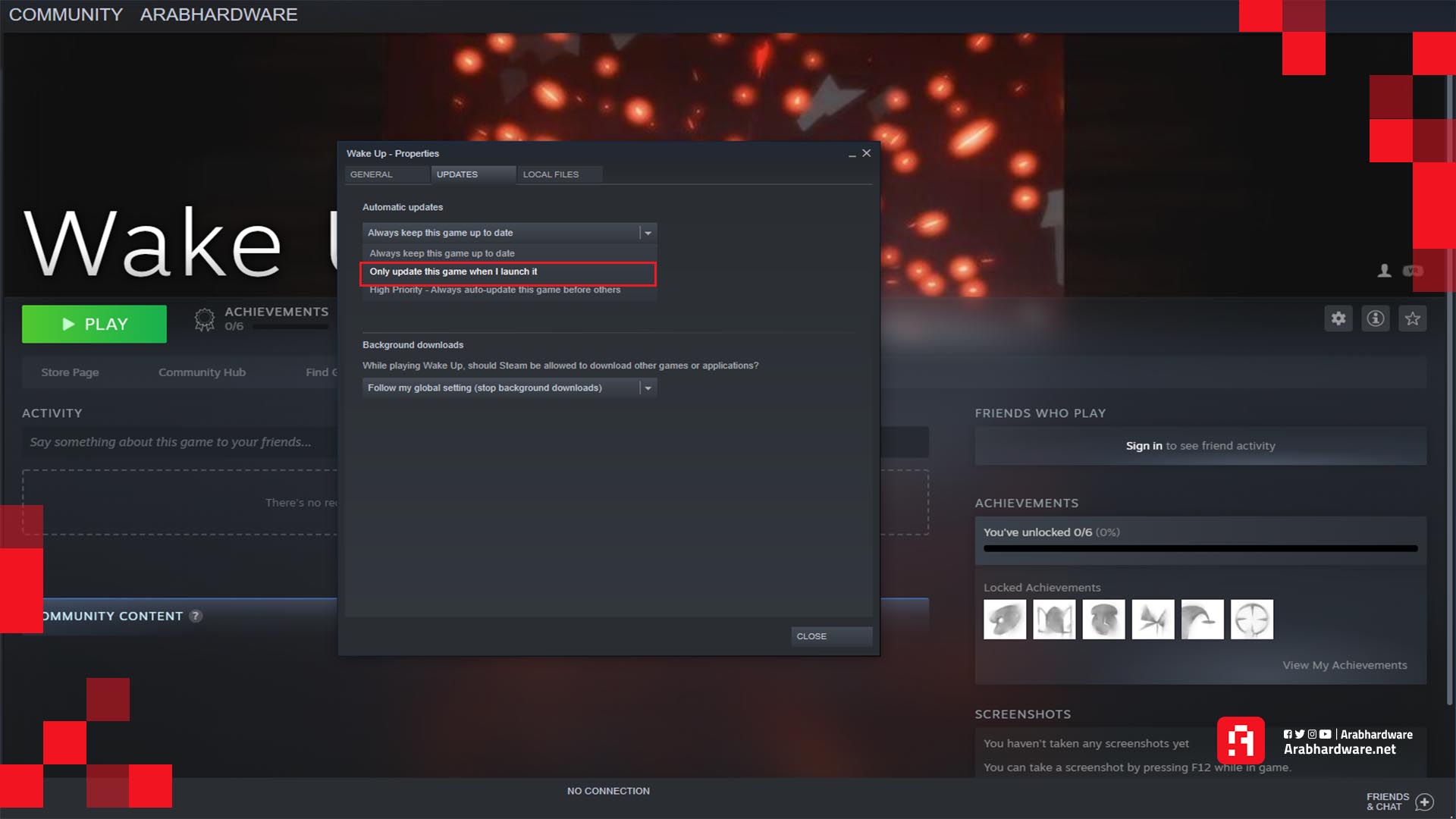Image resolution: width=1456 pixels, height=819 pixels.
Task: Open the Store Page link
Action: (70, 372)
